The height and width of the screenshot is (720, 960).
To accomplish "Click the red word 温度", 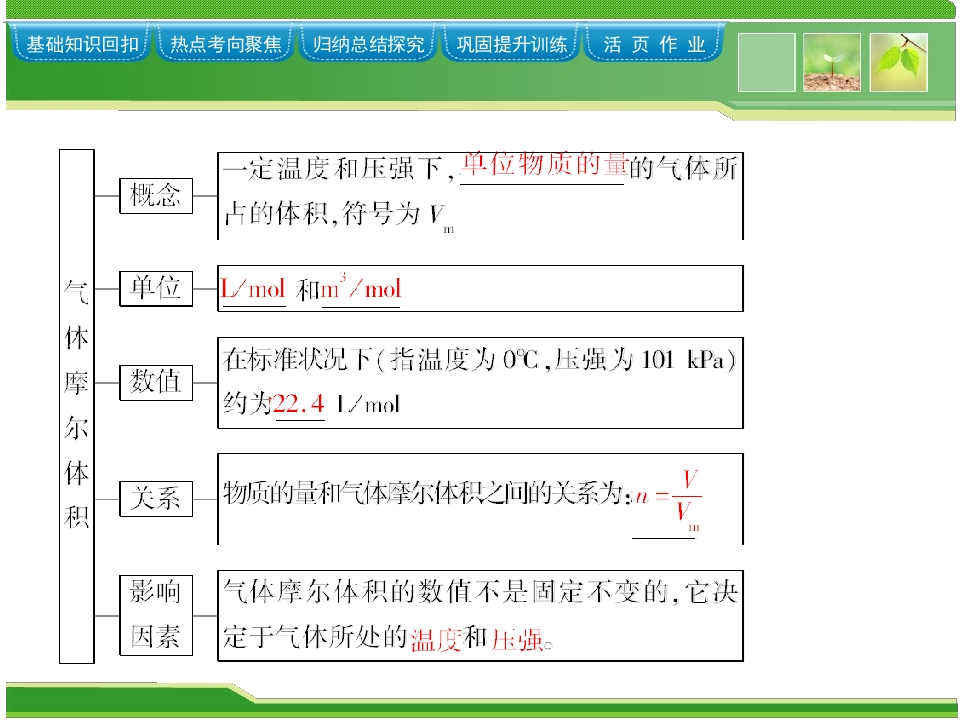I will click(x=435, y=640).
